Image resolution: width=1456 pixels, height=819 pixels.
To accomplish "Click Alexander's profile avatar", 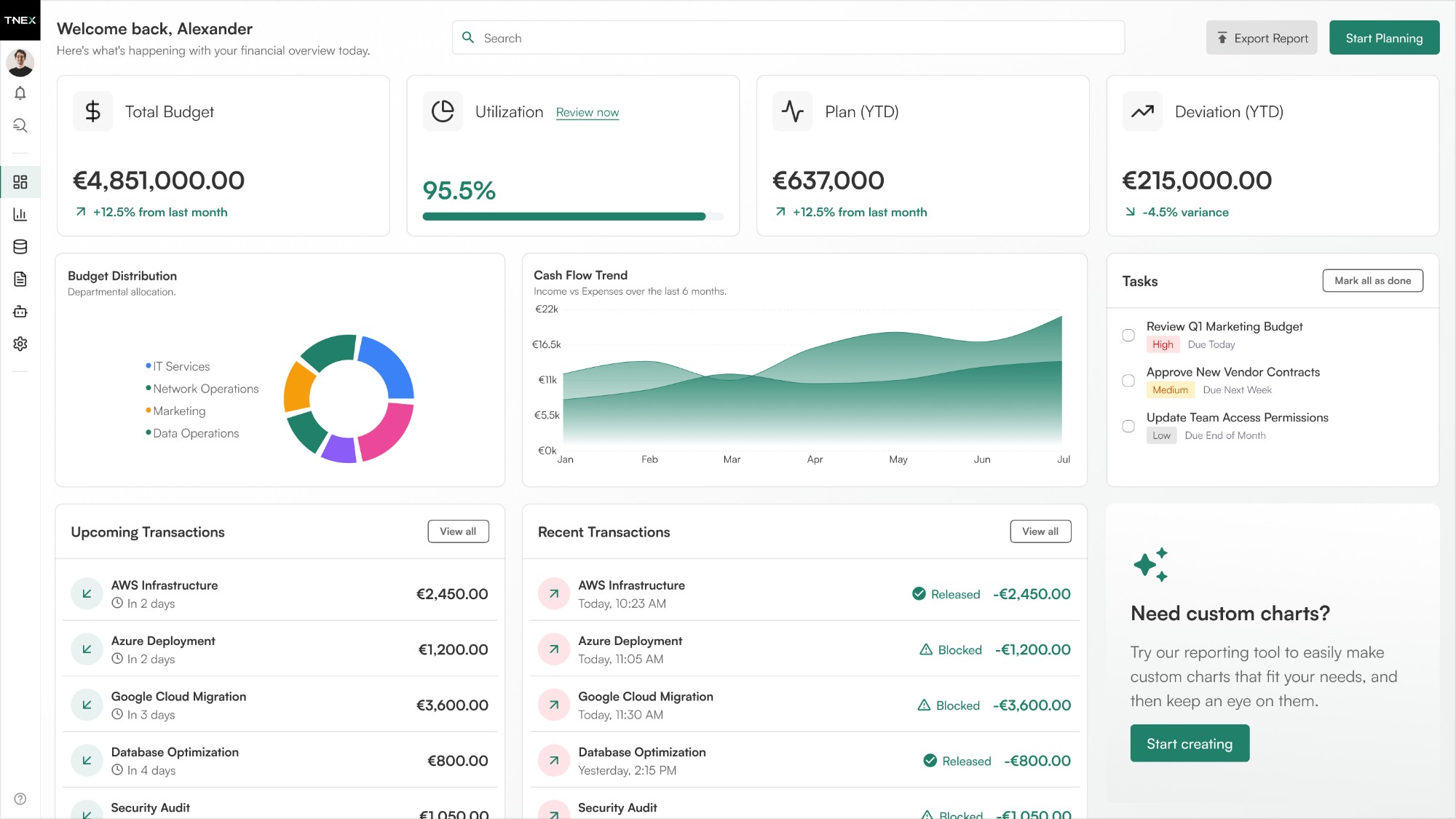I will pyautogui.click(x=20, y=62).
